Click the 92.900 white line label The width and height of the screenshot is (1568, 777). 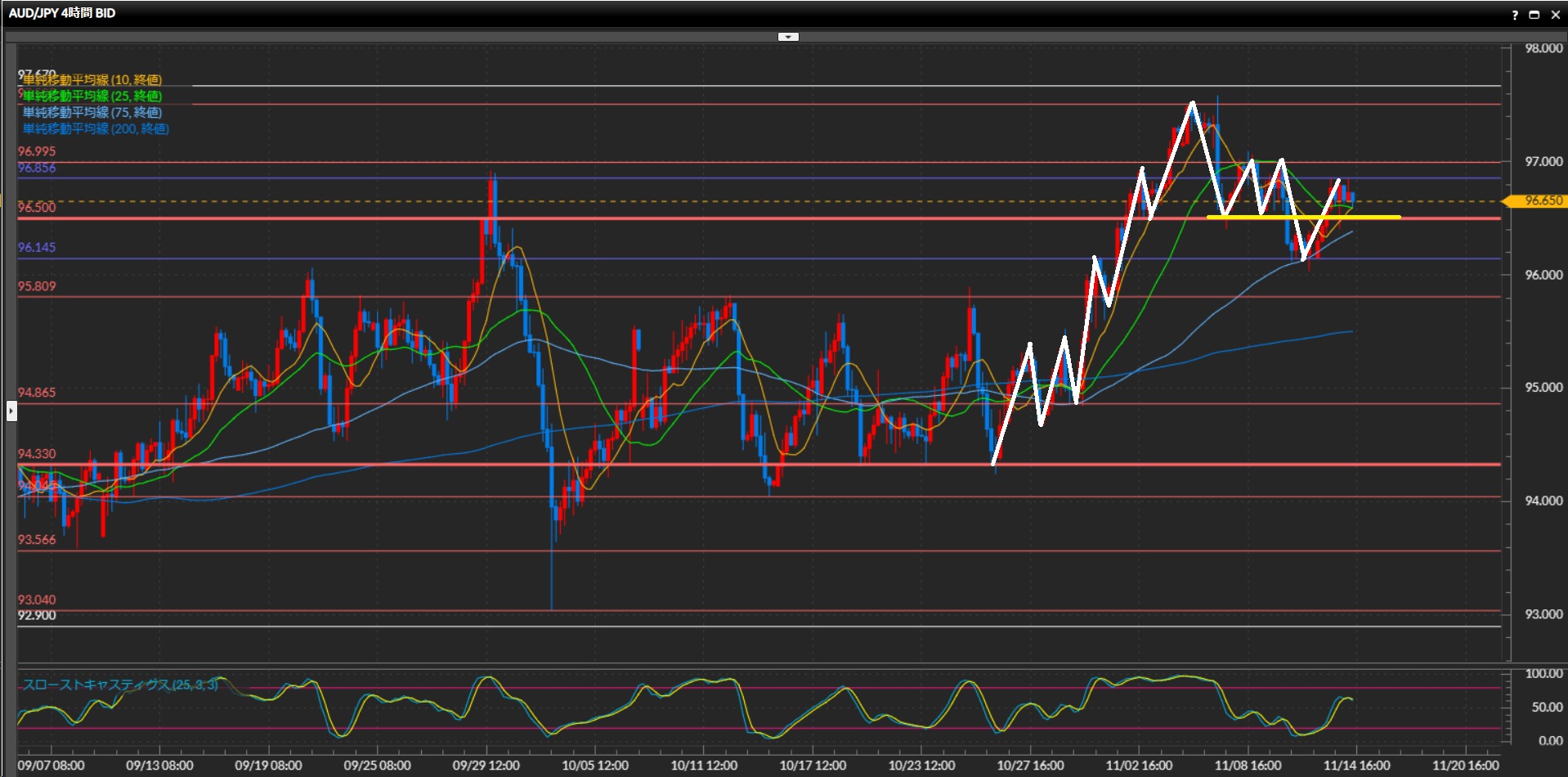point(37,616)
